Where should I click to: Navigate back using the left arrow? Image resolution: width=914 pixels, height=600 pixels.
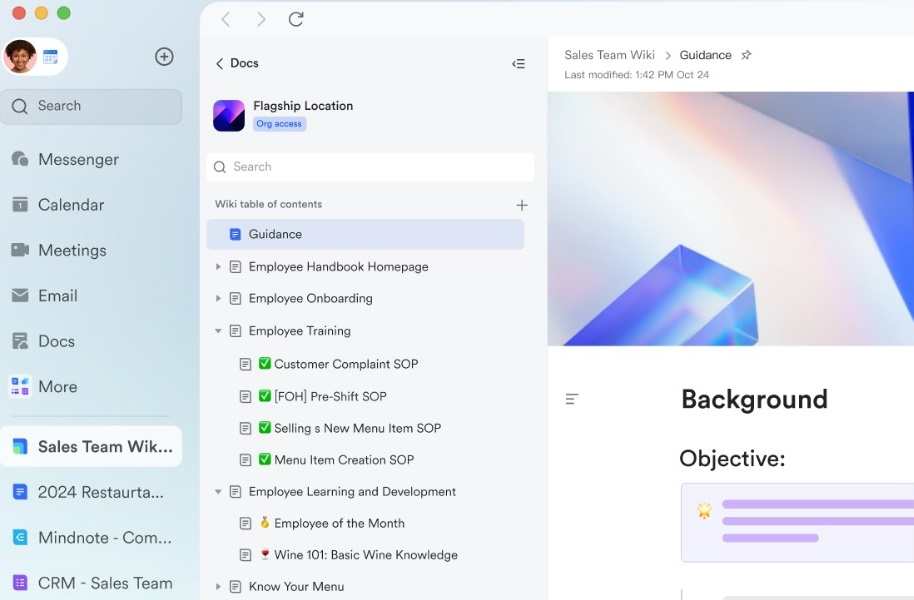pos(226,19)
